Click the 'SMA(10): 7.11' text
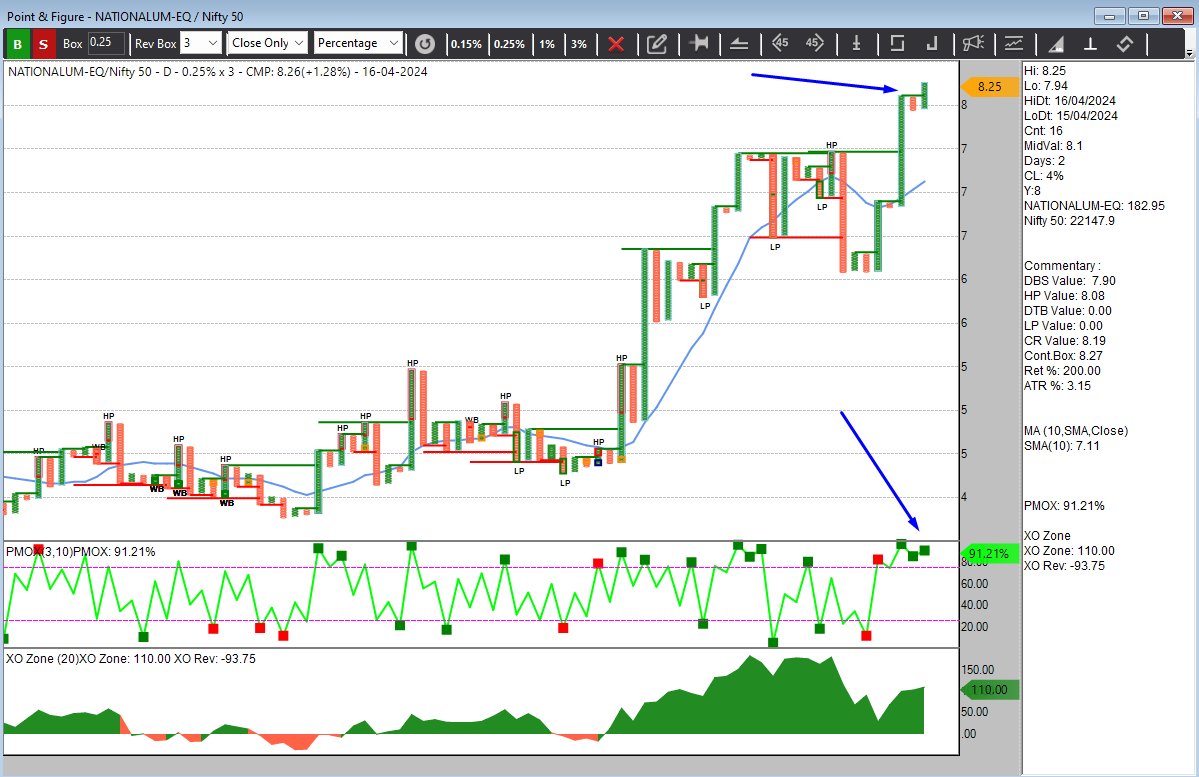 1062,445
